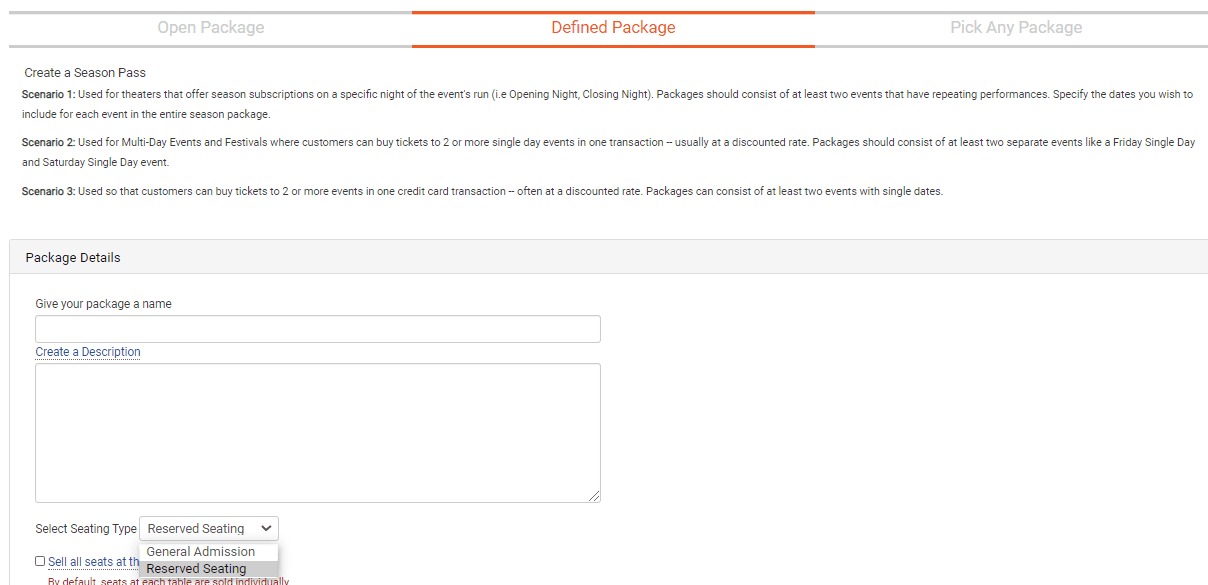The width and height of the screenshot is (1208, 585).
Task: Enable the Sell all seats checkbox
Action: point(40,562)
